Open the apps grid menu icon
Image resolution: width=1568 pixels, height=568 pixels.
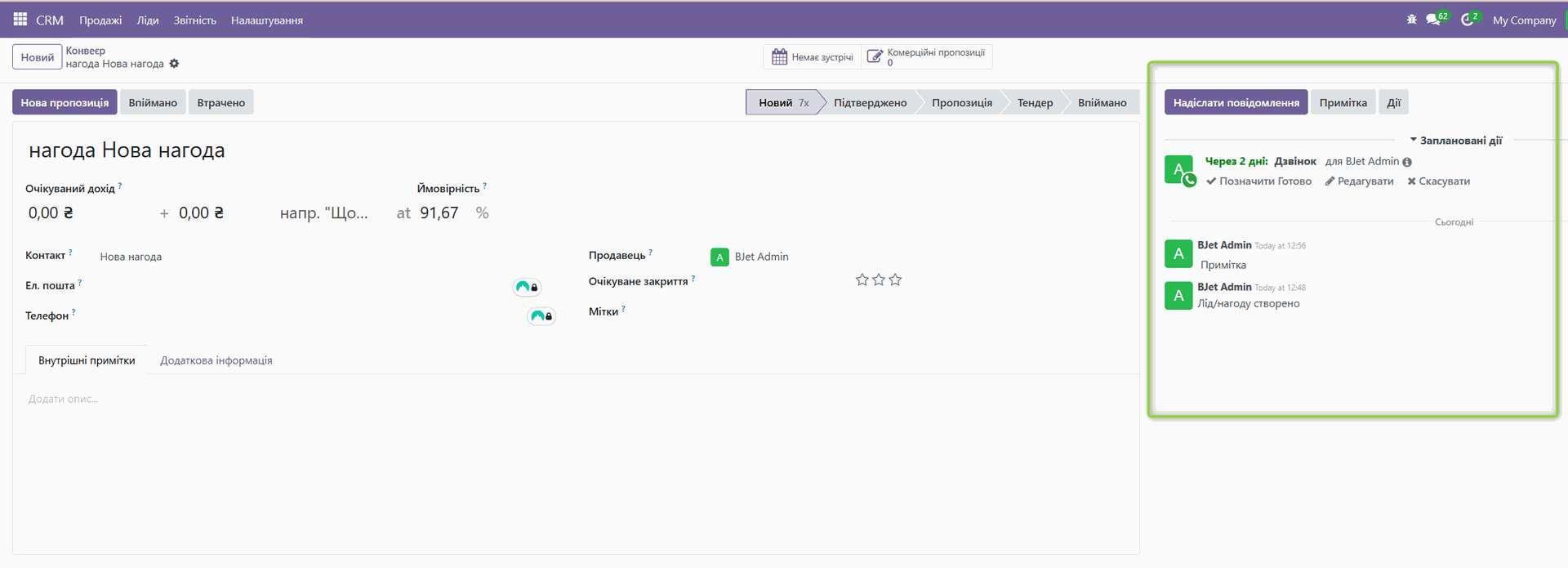coord(20,20)
